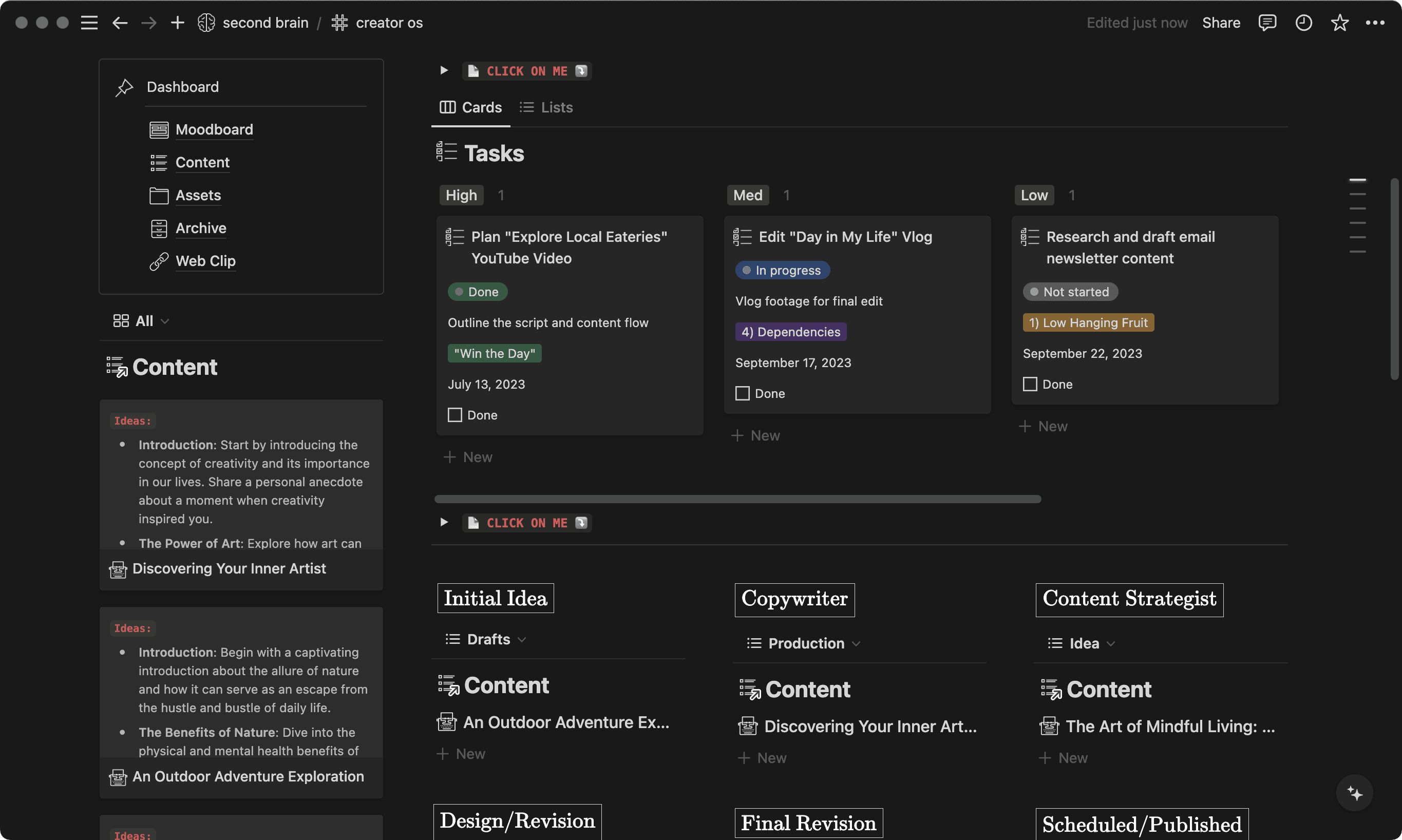Favorite this page with star icon
Viewport: 1402px width, 840px height.
1339,23
